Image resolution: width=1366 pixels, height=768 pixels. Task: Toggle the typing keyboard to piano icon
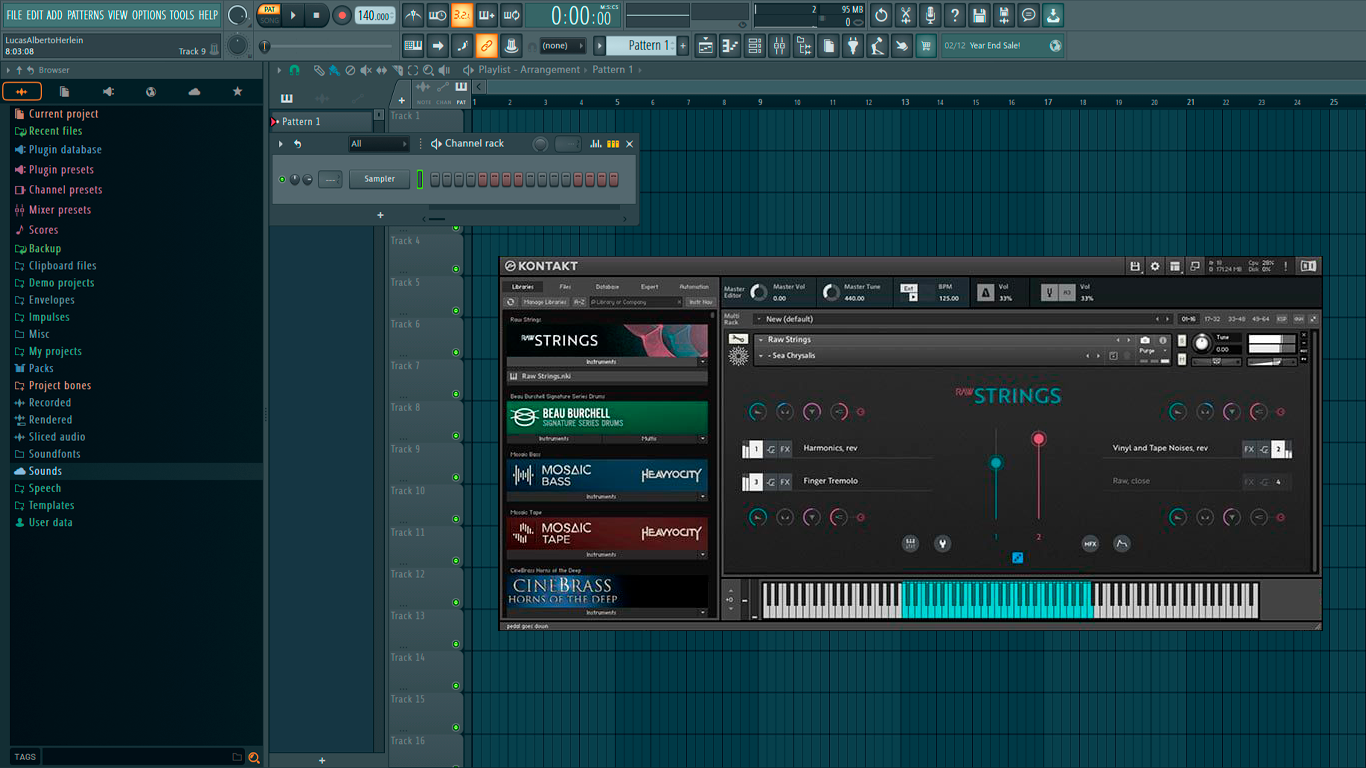point(413,46)
